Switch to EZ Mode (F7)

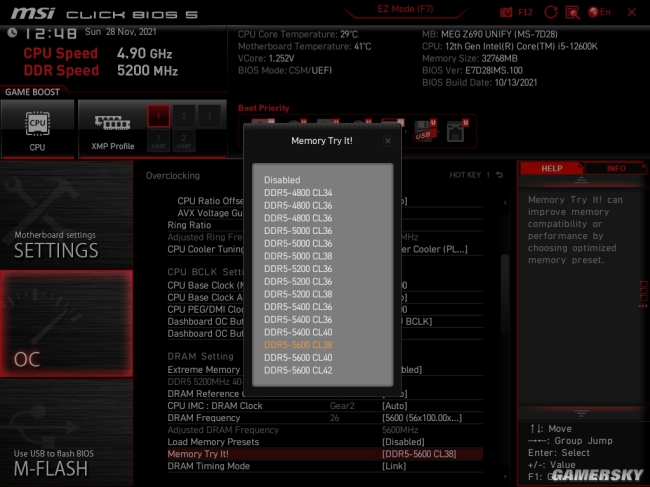click(x=405, y=9)
